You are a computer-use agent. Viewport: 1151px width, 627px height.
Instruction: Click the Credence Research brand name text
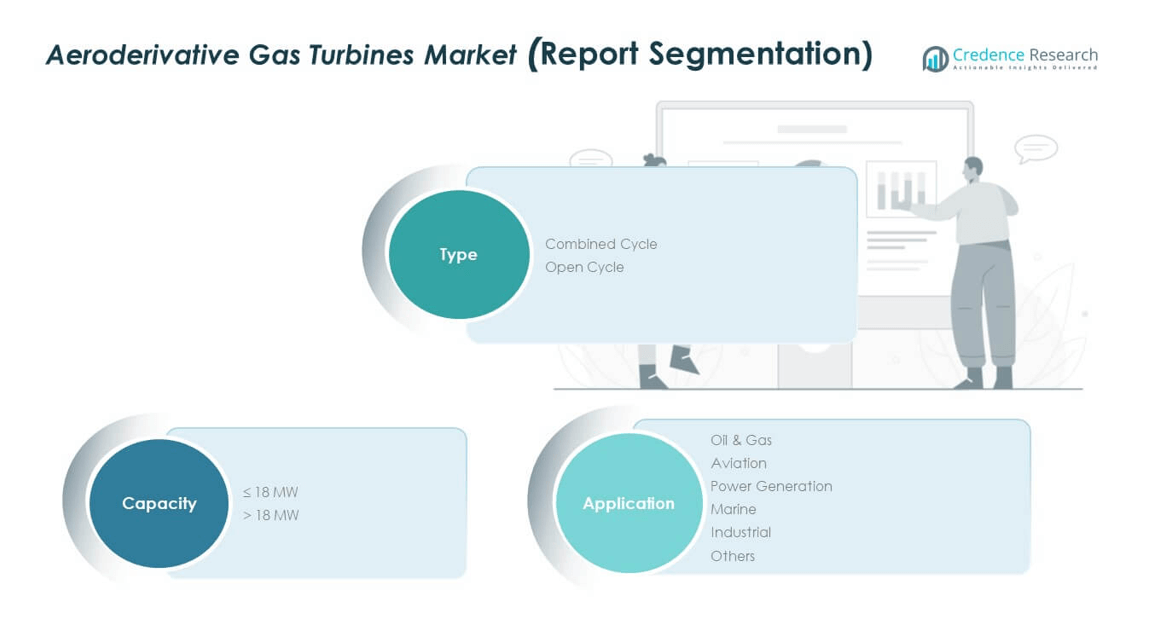tap(1024, 55)
